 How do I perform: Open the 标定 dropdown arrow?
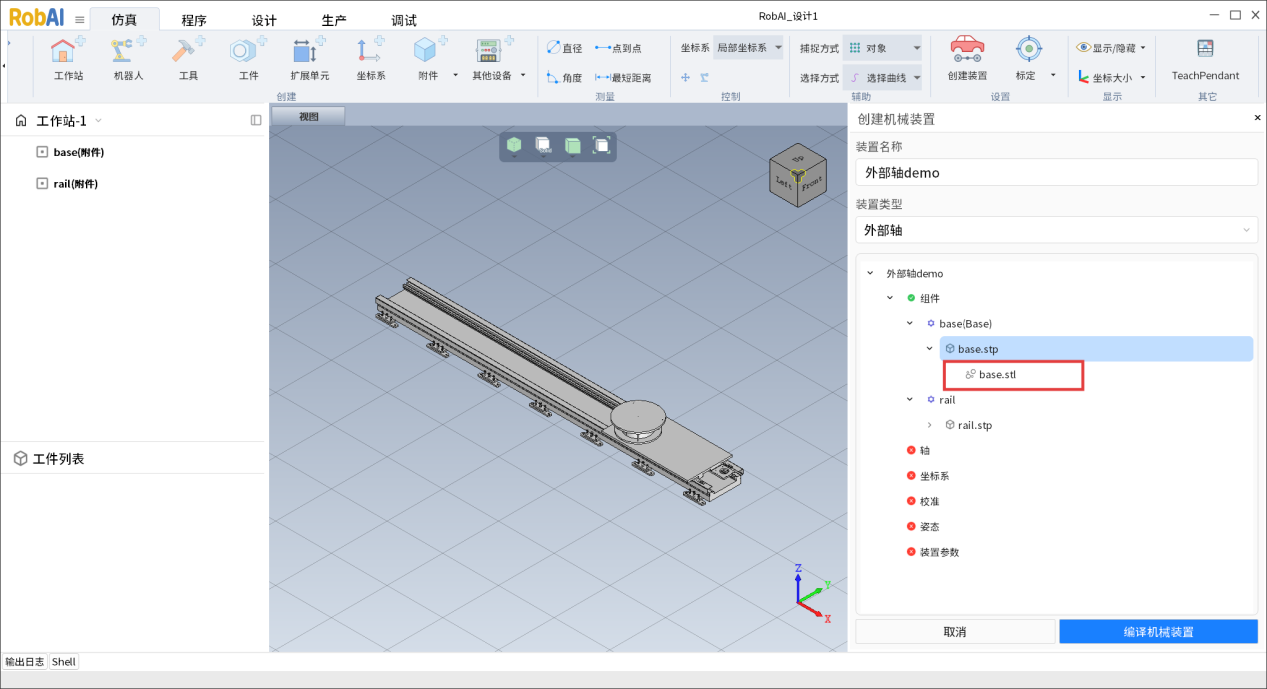[x=1053, y=75]
